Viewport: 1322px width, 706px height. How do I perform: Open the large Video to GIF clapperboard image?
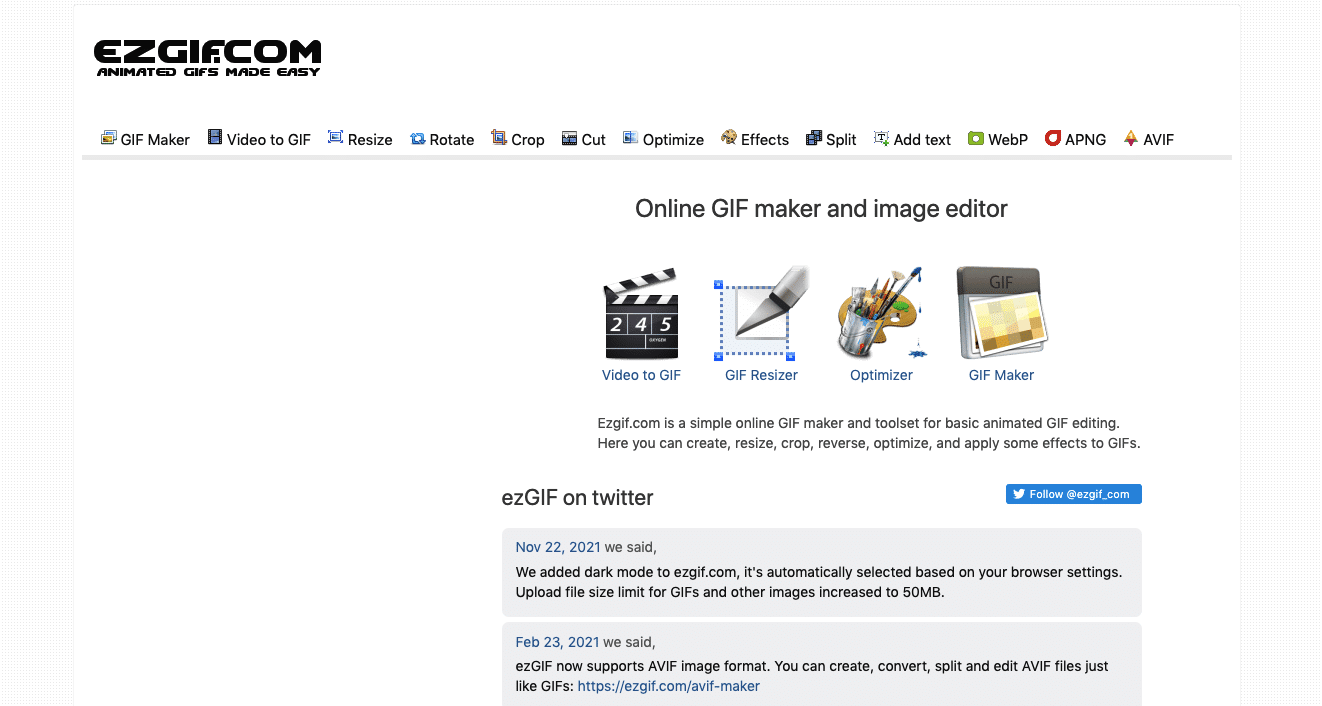(x=642, y=313)
